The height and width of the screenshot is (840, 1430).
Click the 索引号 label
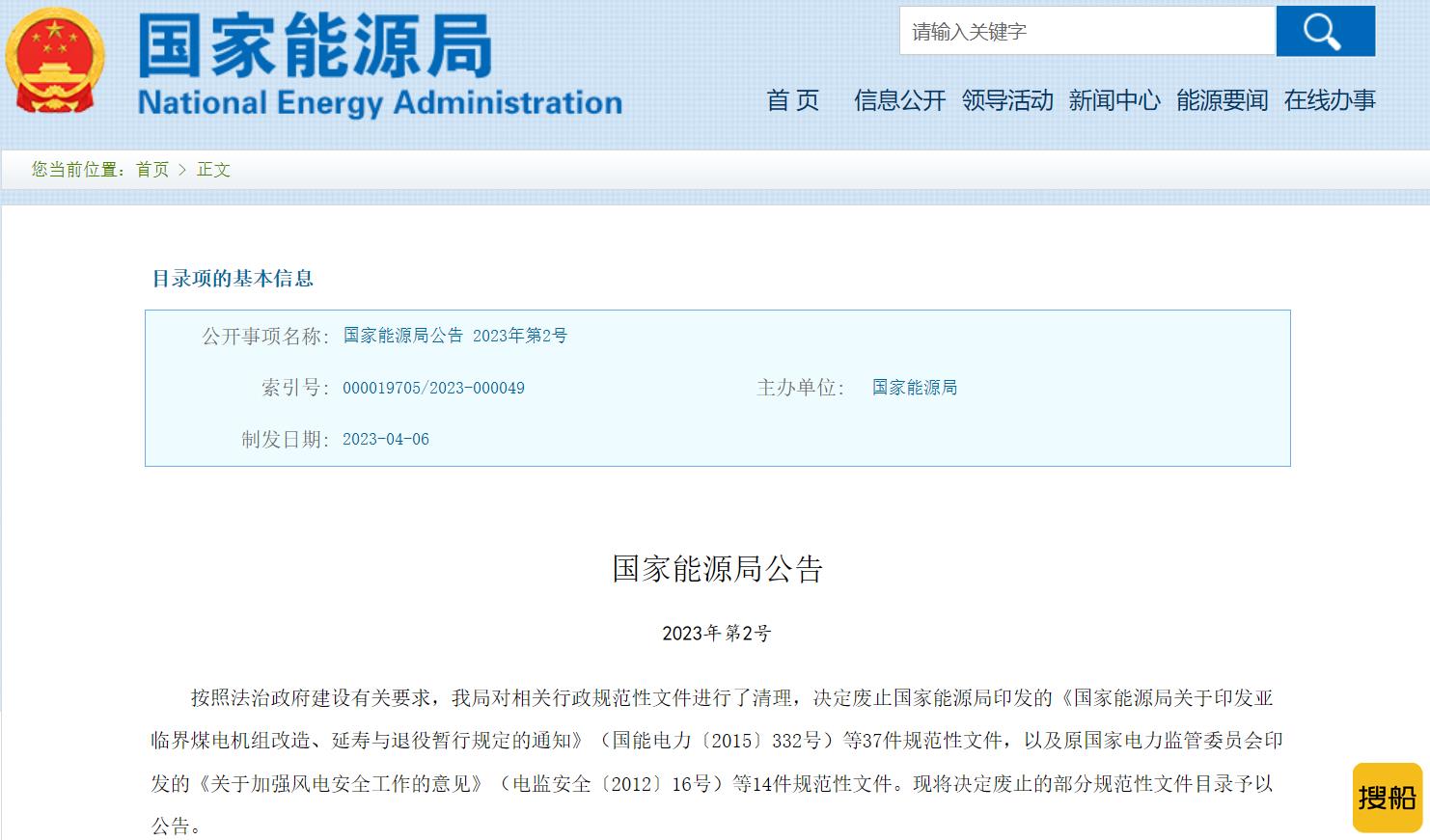(295, 388)
